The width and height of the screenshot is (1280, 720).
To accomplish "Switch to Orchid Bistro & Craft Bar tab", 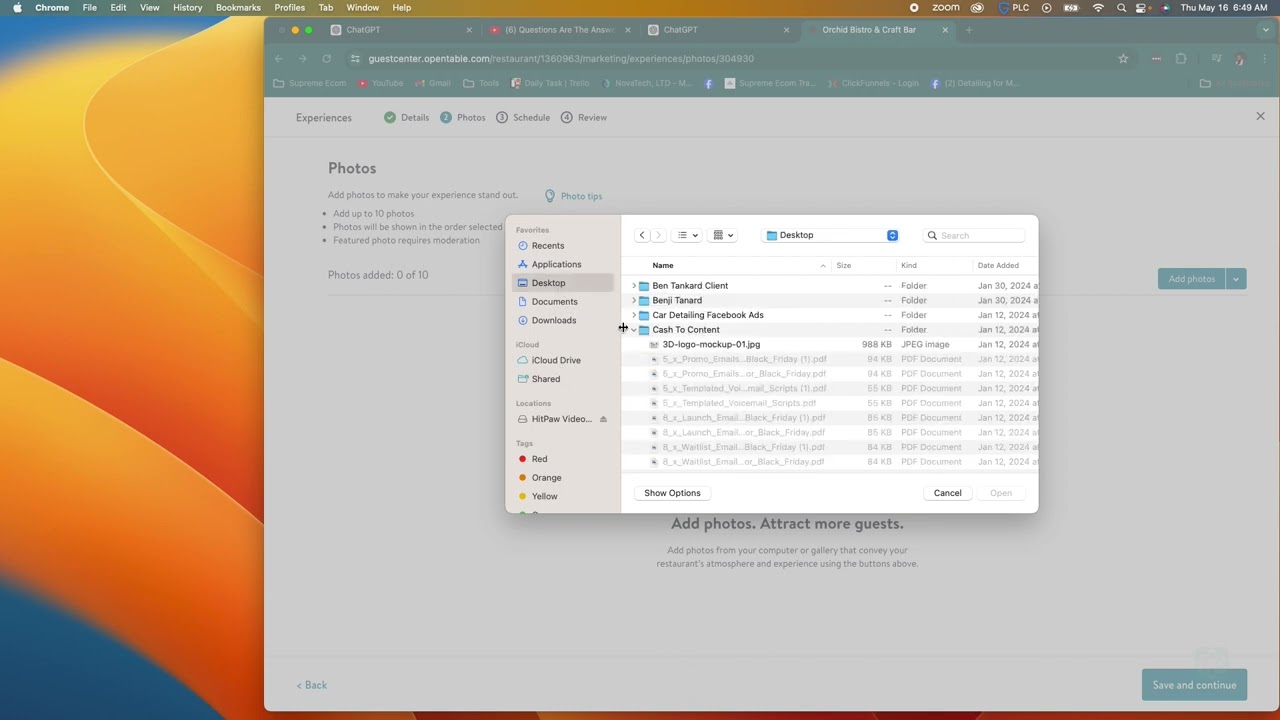I will pyautogui.click(x=877, y=30).
